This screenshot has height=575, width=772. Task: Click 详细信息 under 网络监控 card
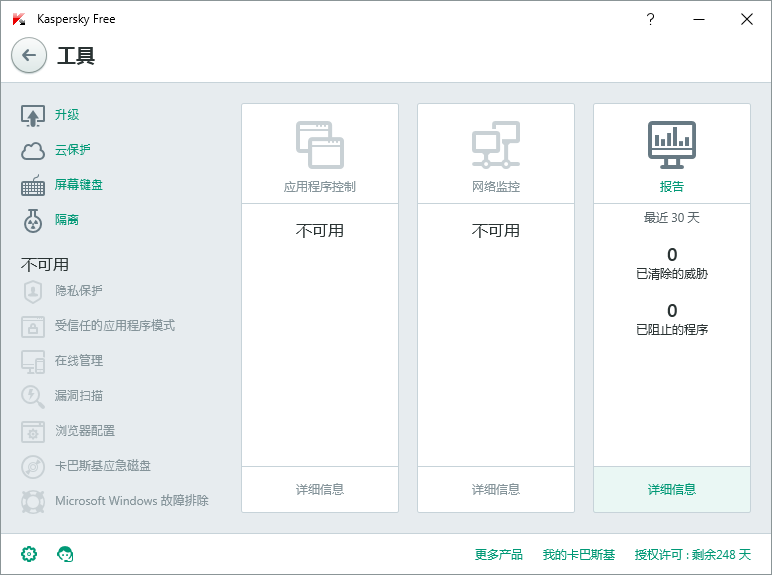(496, 489)
